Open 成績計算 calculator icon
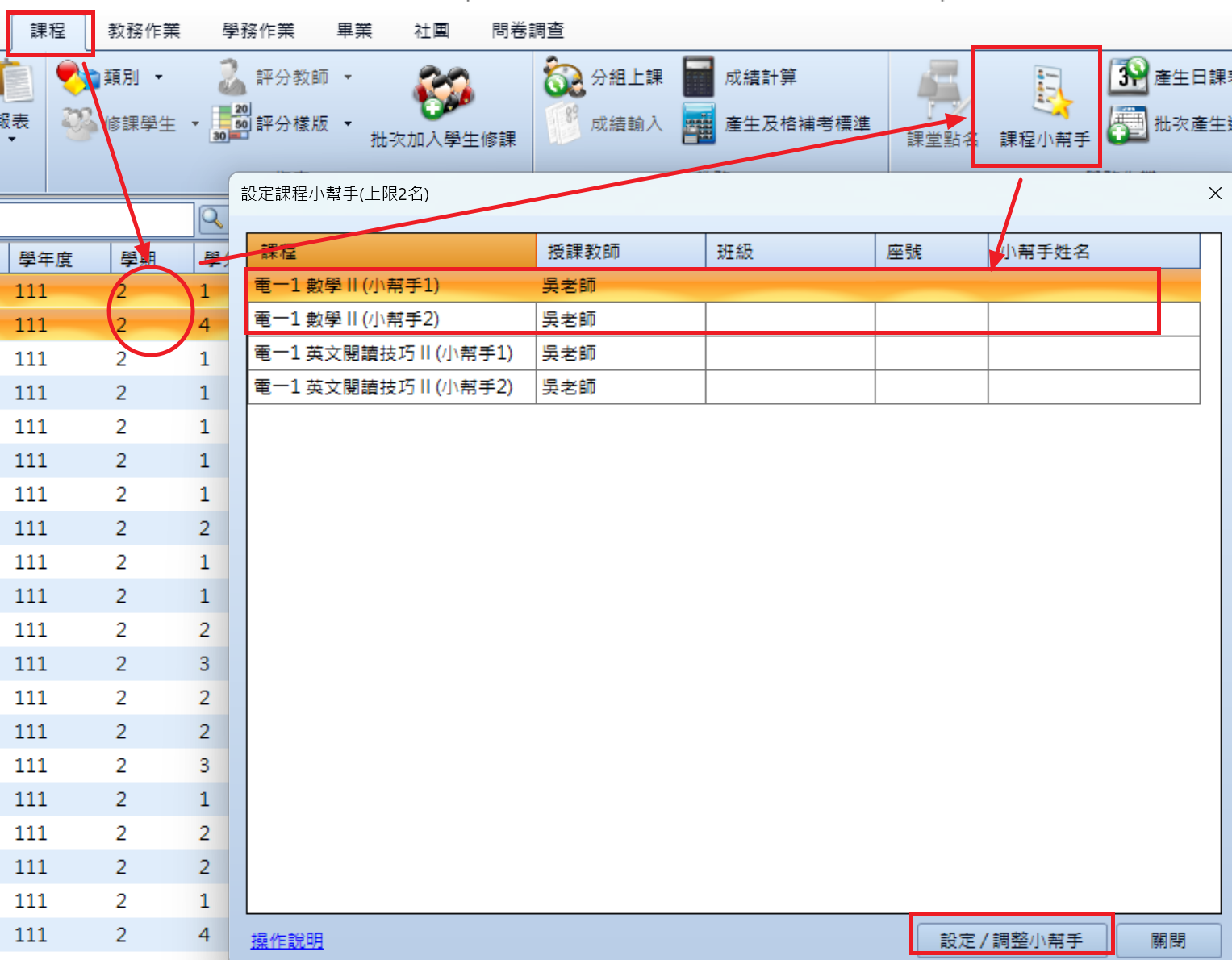 pos(699,77)
